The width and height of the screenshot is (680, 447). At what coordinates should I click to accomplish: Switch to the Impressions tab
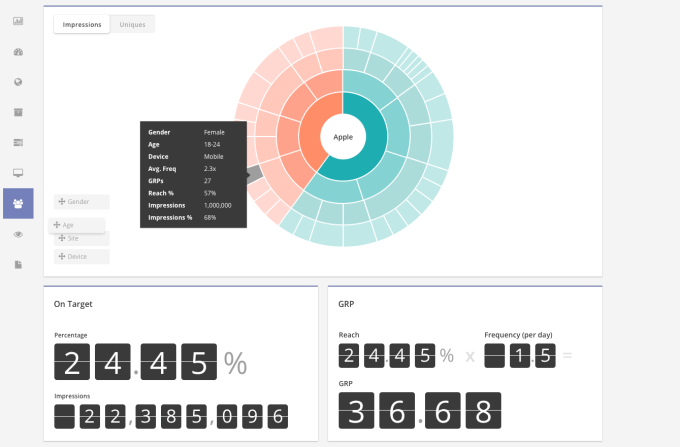pos(82,24)
